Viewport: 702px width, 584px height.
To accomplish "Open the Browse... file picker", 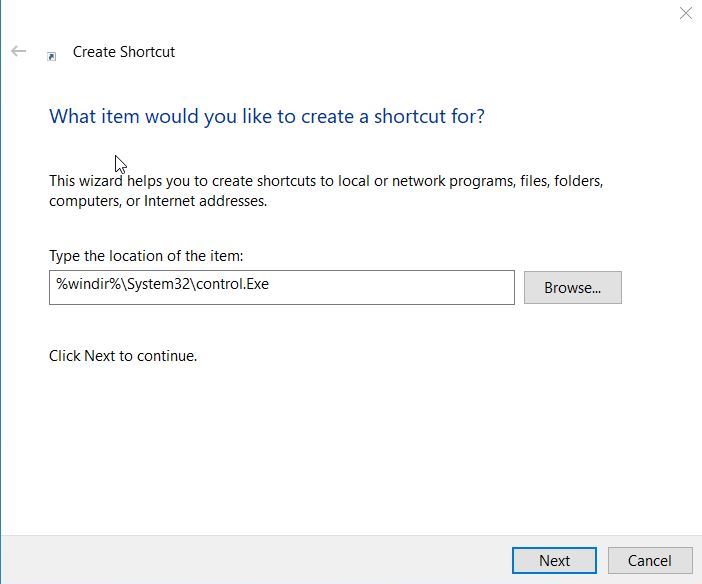I will coord(573,288).
